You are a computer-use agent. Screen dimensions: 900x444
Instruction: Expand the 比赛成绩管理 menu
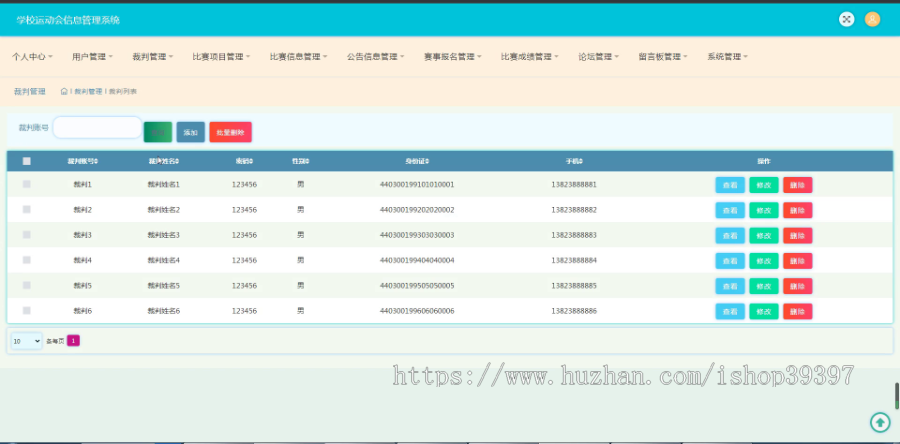point(529,57)
